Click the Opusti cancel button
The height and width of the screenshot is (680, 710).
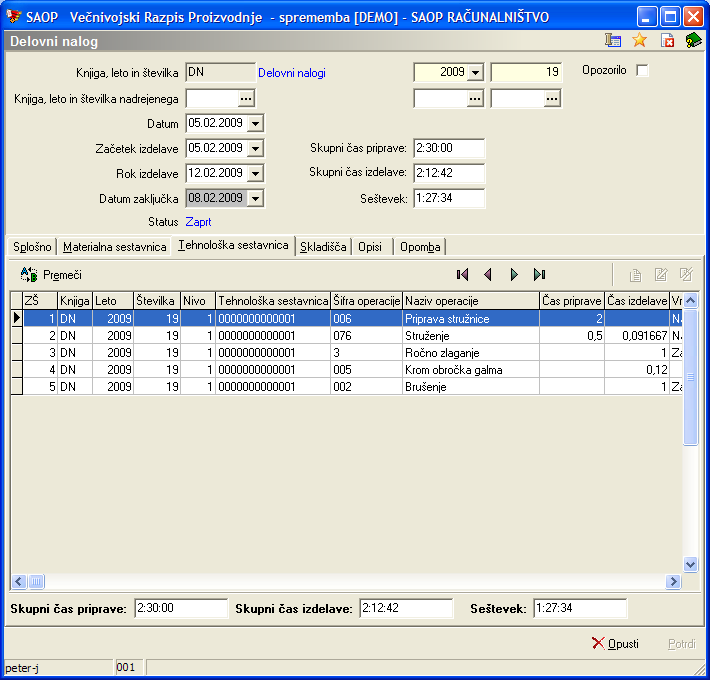[x=615, y=643]
